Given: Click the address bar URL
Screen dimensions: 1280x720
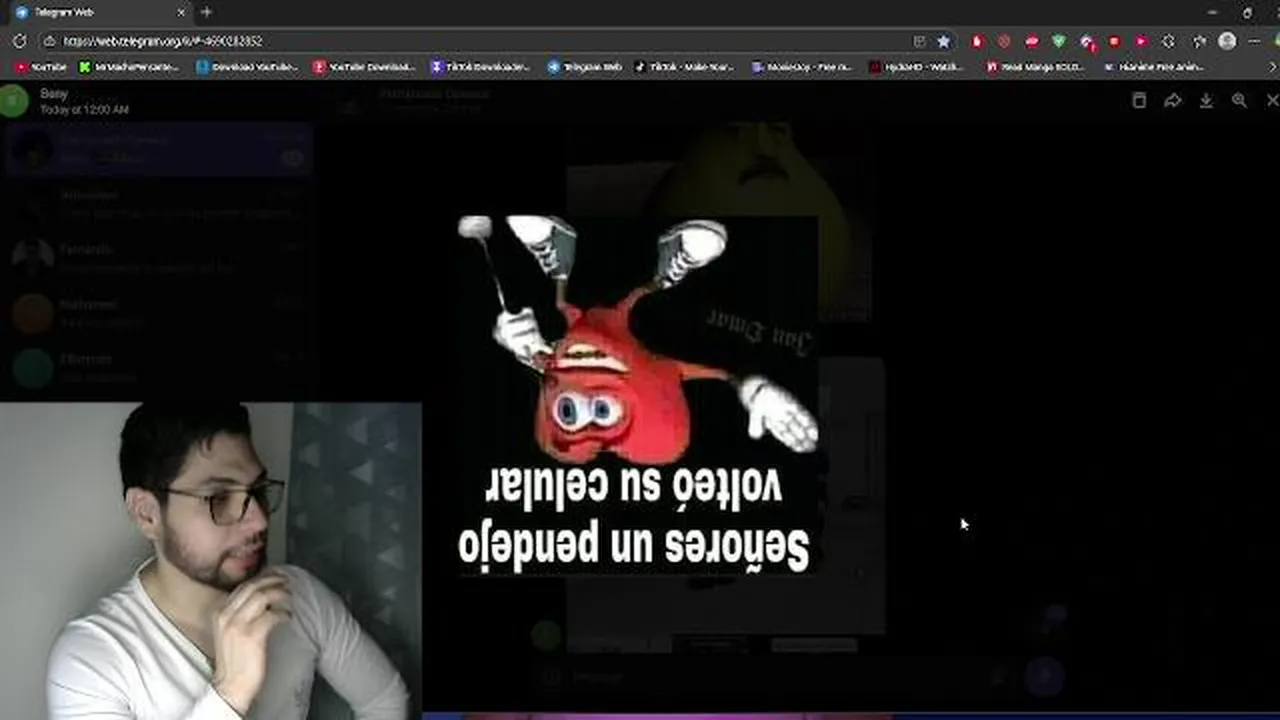Looking at the screenshot, I should [162, 41].
